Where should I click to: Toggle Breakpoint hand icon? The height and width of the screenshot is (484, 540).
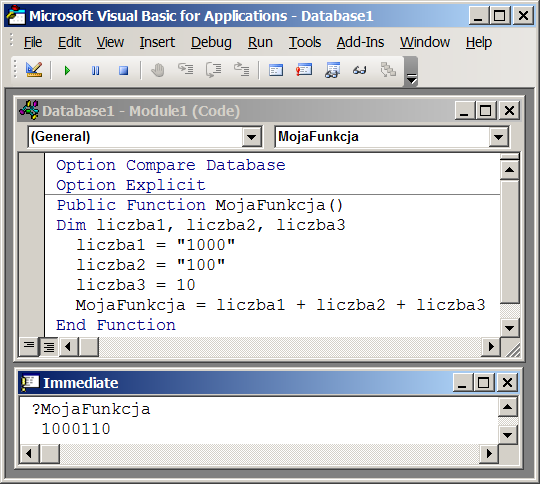158,70
